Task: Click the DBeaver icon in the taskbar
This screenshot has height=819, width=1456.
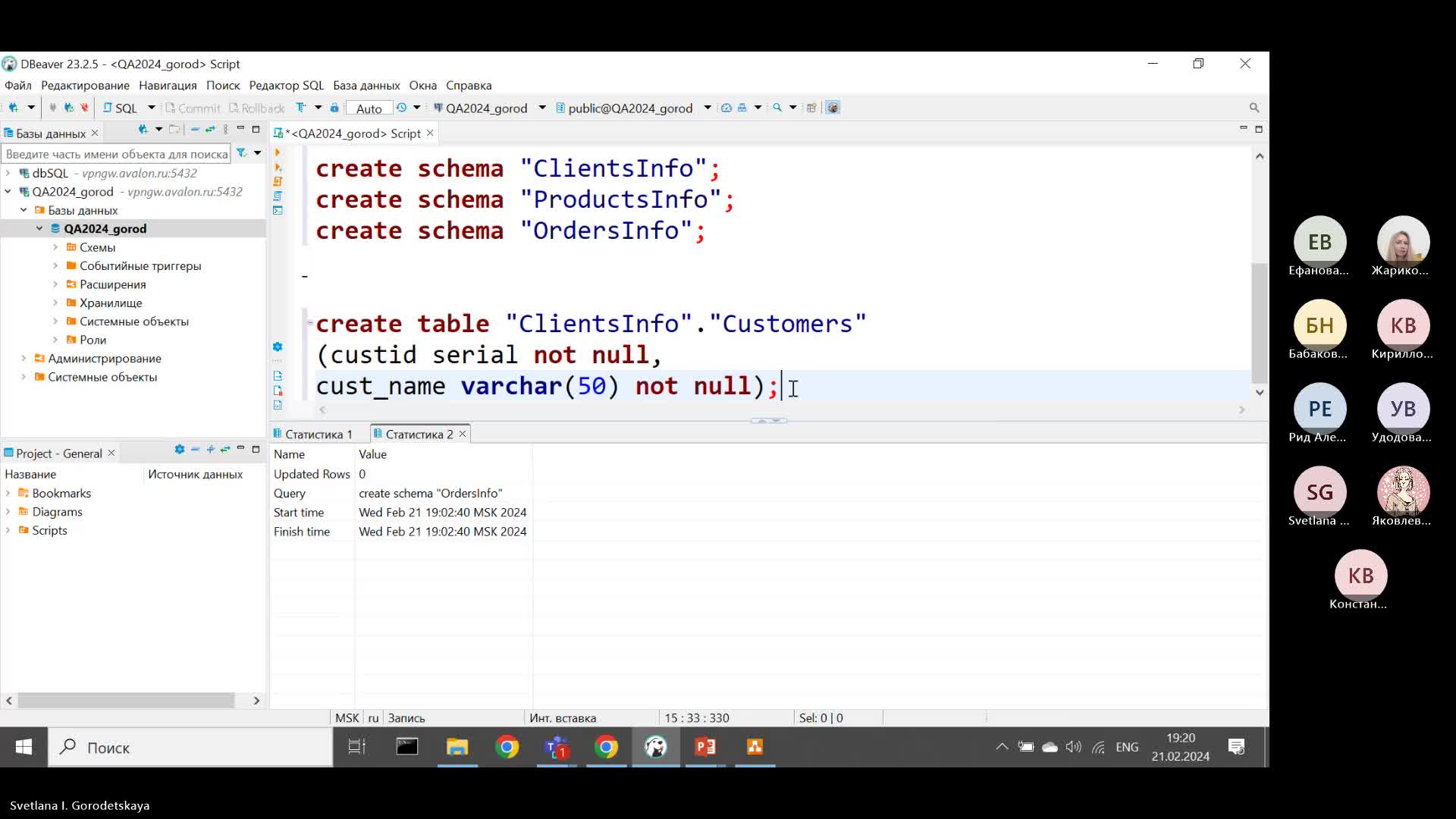Action: pyautogui.click(x=656, y=747)
